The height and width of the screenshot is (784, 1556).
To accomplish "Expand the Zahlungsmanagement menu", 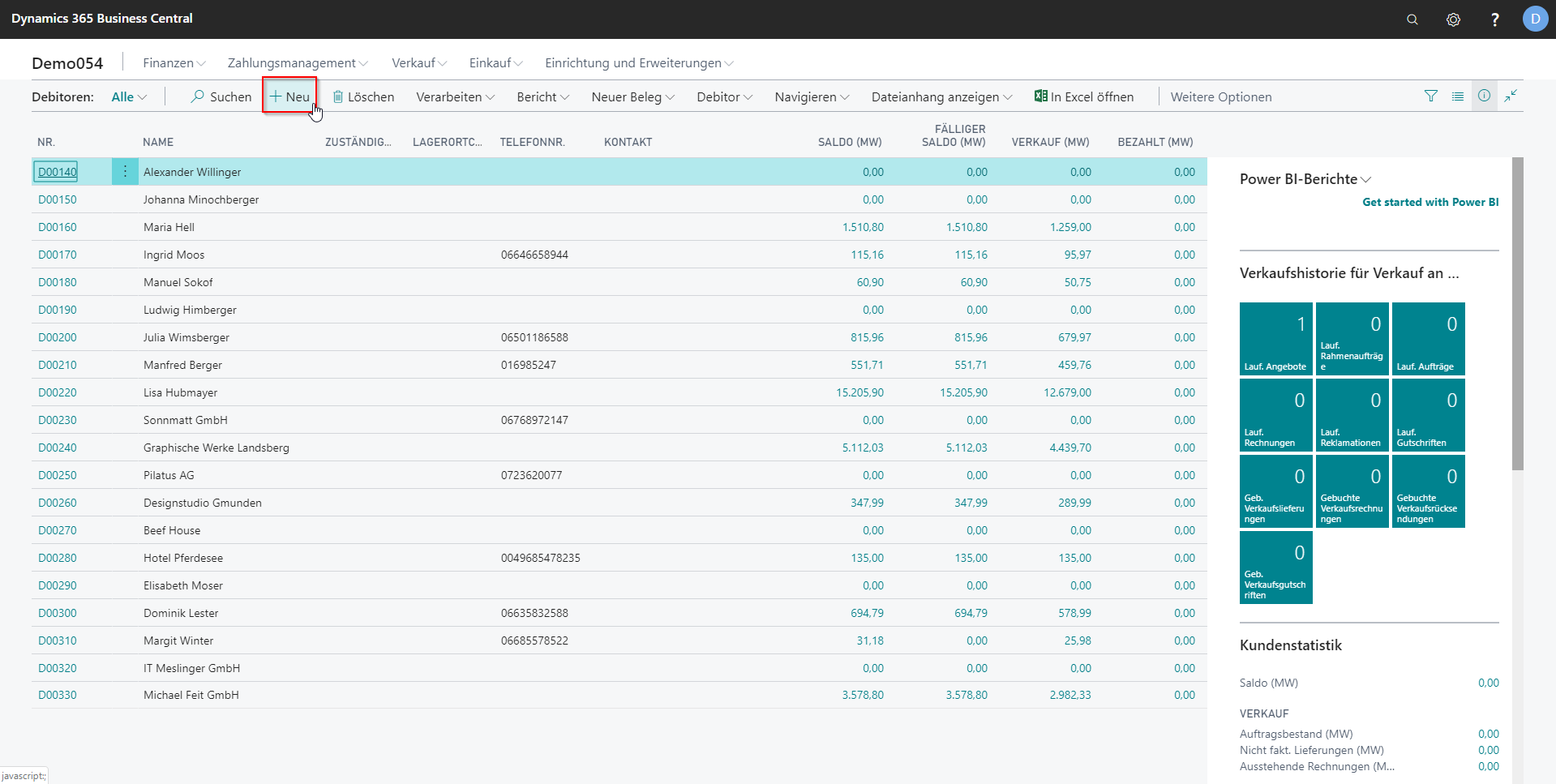I will click(x=298, y=62).
